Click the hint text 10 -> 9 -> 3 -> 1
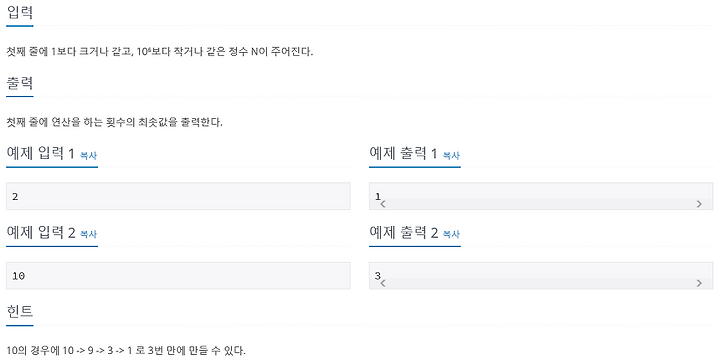 pyautogui.click(x=97, y=351)
